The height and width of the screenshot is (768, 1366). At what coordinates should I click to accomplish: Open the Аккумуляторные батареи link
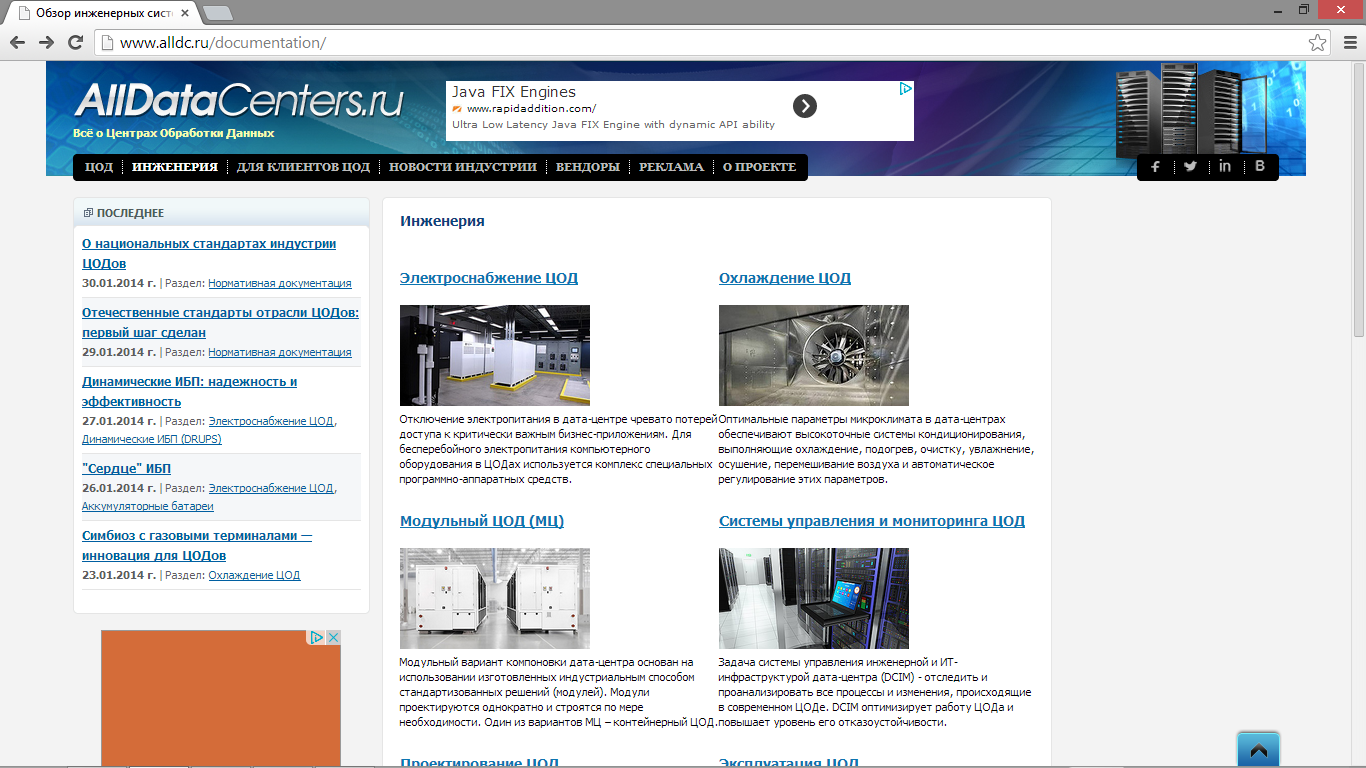tap(148, 506)
